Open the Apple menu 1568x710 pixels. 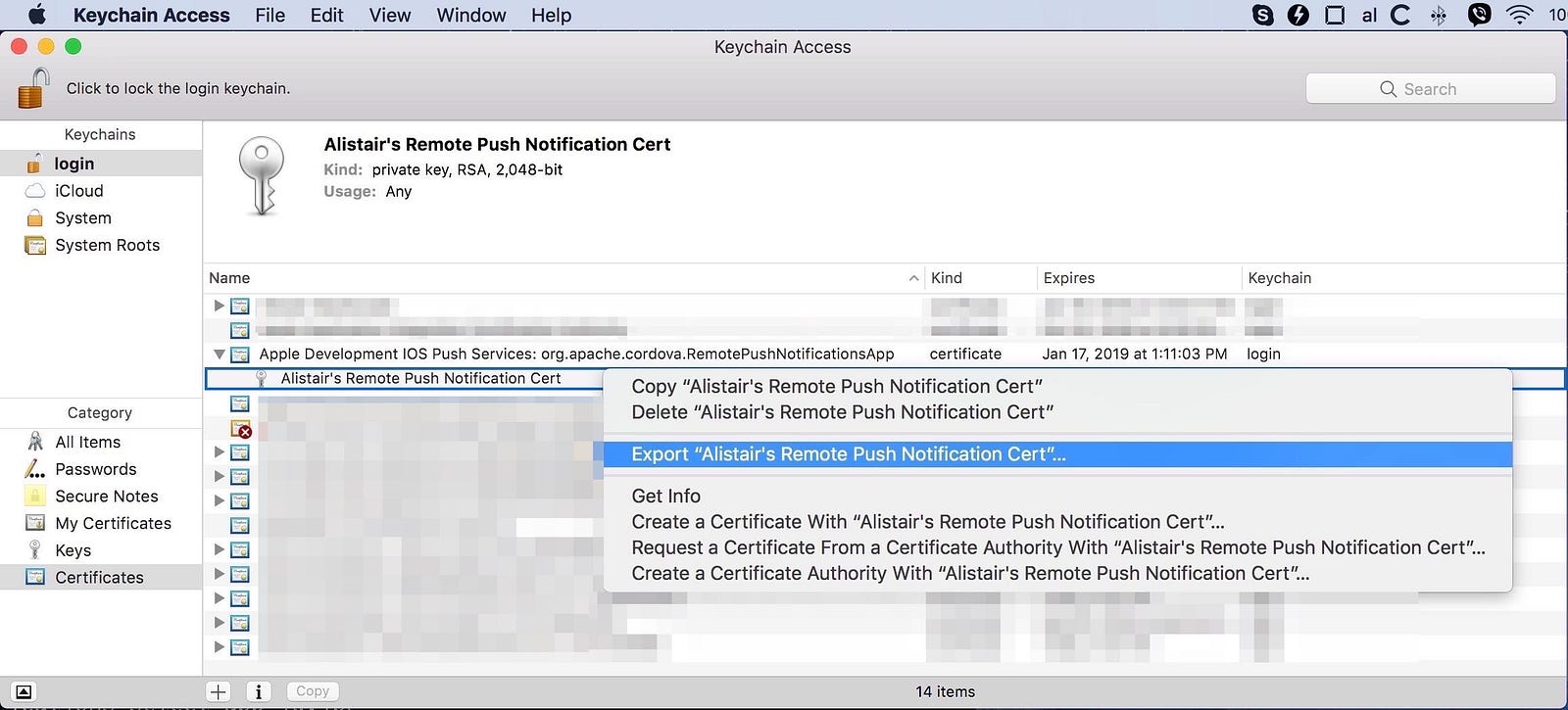click(37, 15)
